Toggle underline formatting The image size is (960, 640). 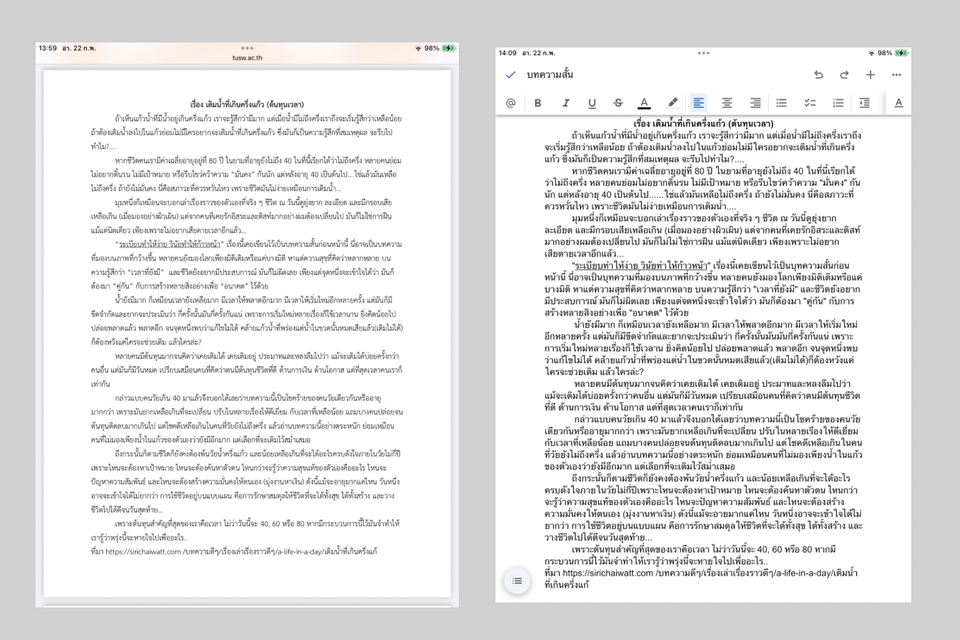[x=591, y=103]
